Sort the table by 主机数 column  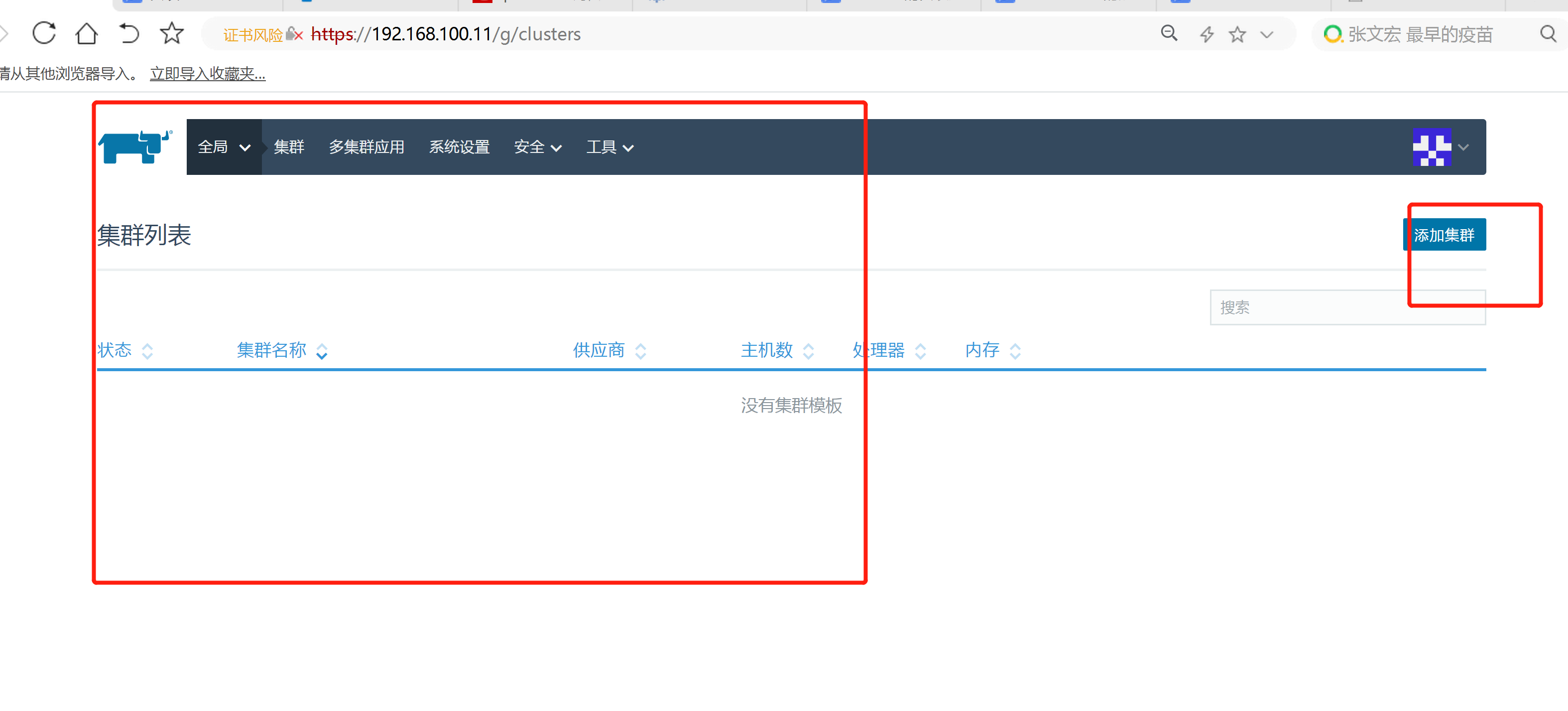pos(777,350)
